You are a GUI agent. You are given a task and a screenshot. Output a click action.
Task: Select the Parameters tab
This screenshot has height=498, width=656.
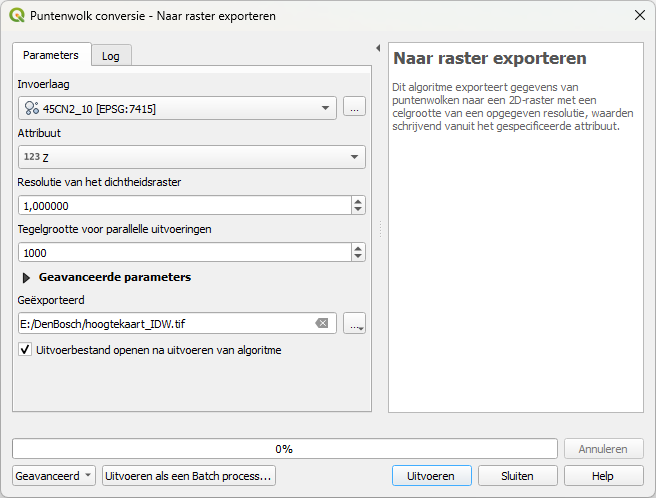tap(51, 55)
